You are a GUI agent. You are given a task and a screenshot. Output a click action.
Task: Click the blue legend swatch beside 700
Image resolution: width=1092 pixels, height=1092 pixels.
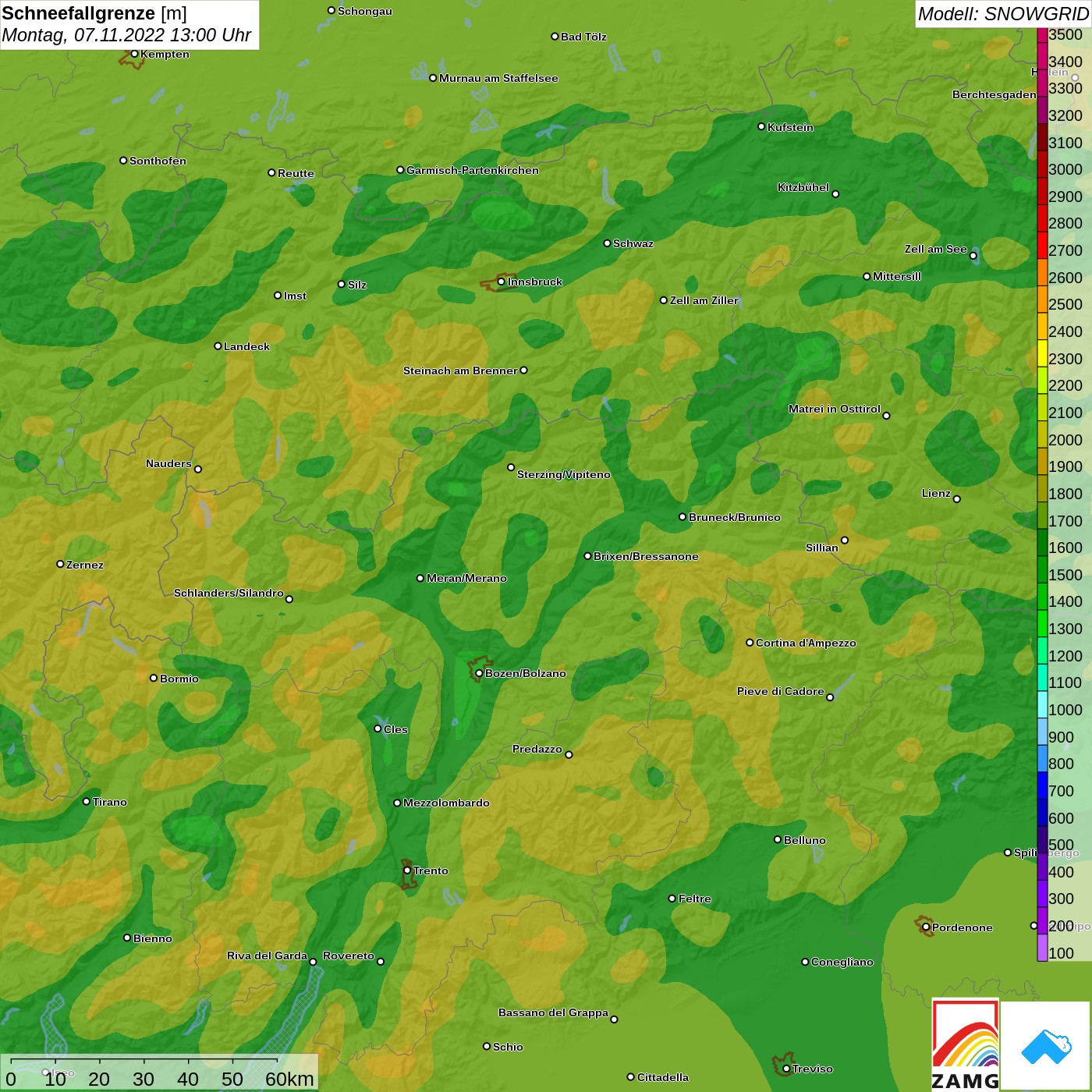pos(1042,785)
